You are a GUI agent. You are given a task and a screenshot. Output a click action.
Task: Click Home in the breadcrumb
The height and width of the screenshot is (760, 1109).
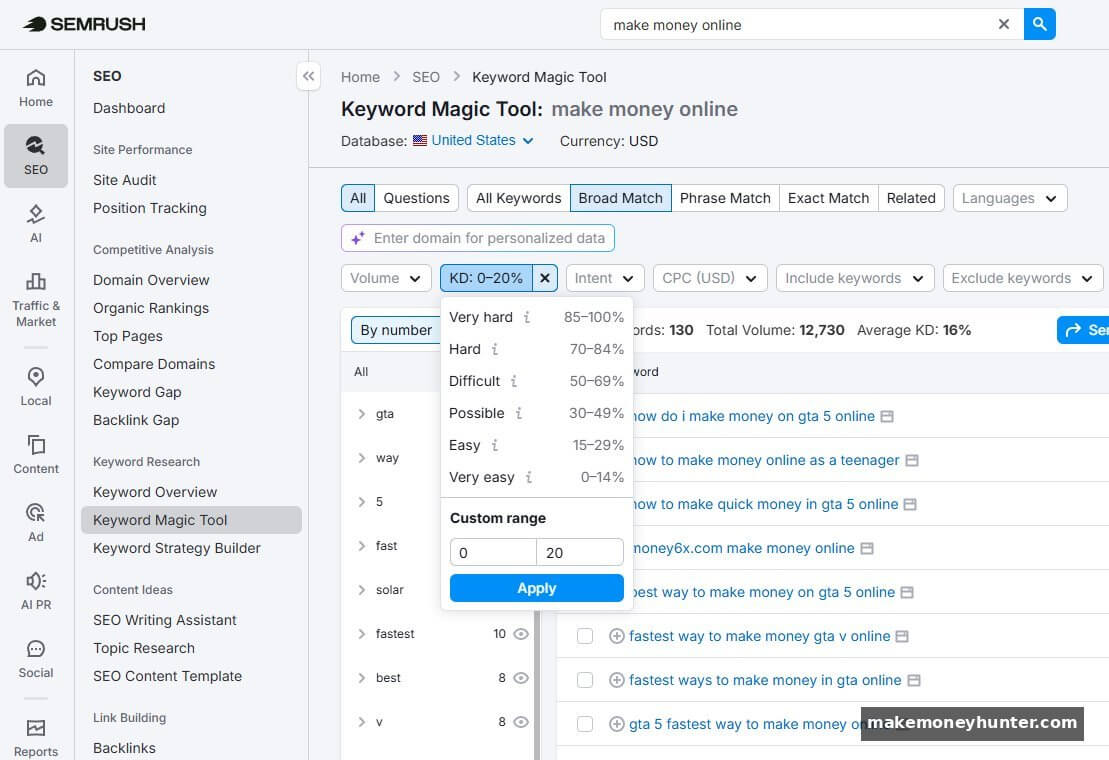(360, 76)
